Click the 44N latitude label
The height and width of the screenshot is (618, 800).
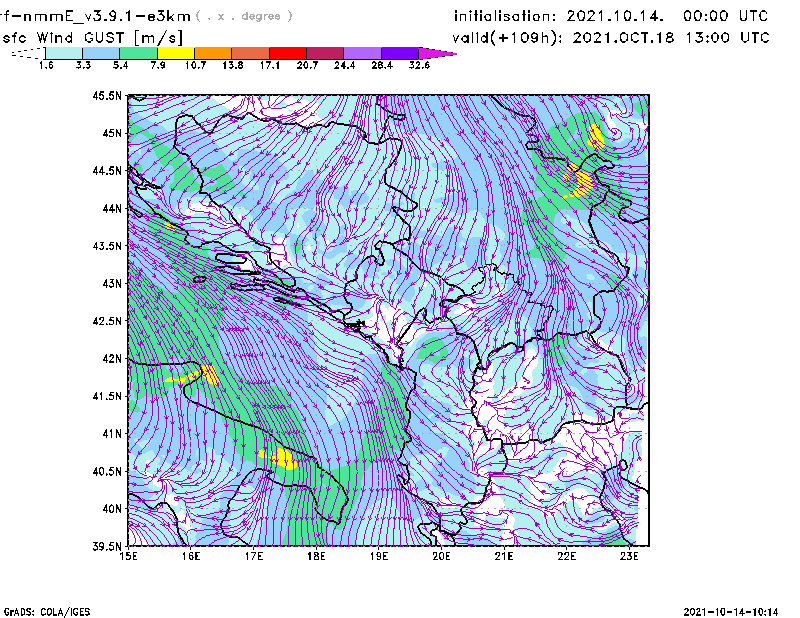[112, 208]
